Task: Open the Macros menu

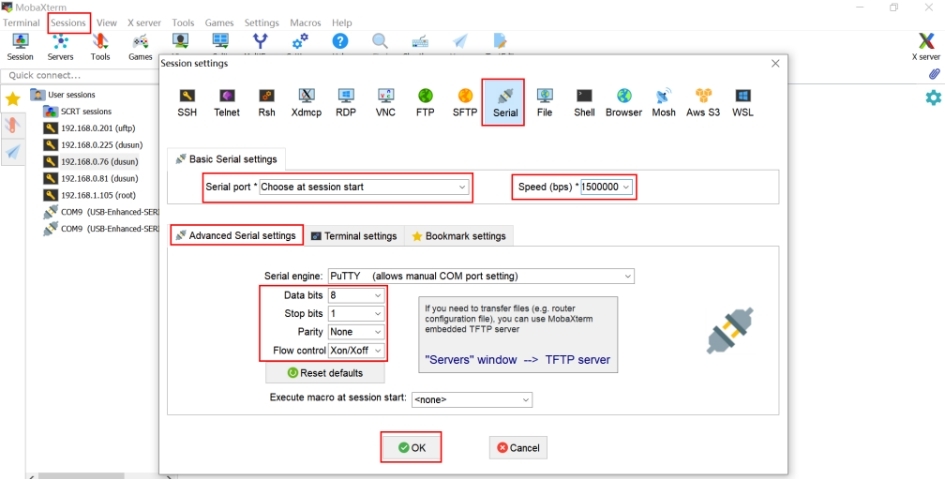Action: (x=306, y=22)
